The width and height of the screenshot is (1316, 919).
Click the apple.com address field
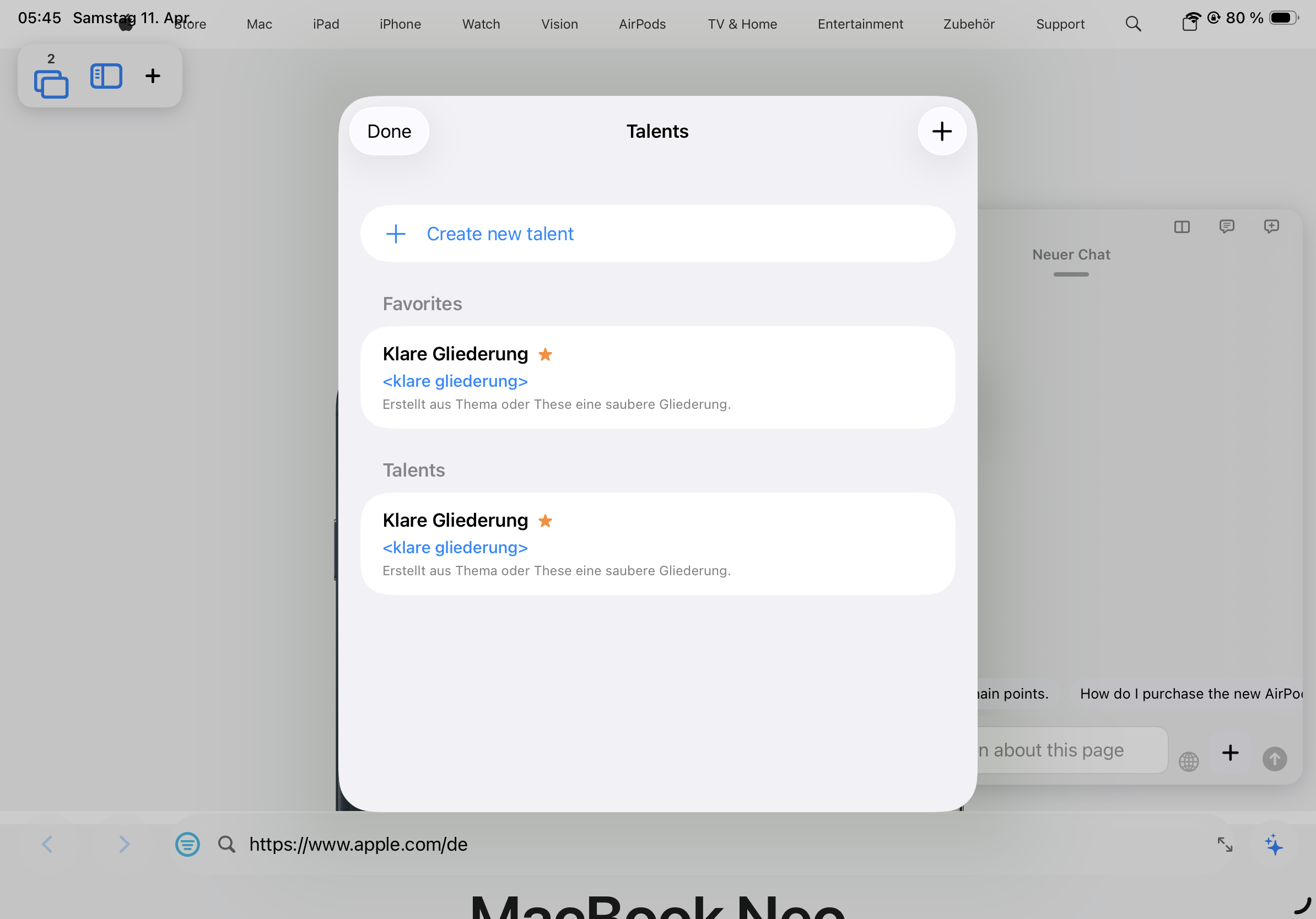(358, 844)
